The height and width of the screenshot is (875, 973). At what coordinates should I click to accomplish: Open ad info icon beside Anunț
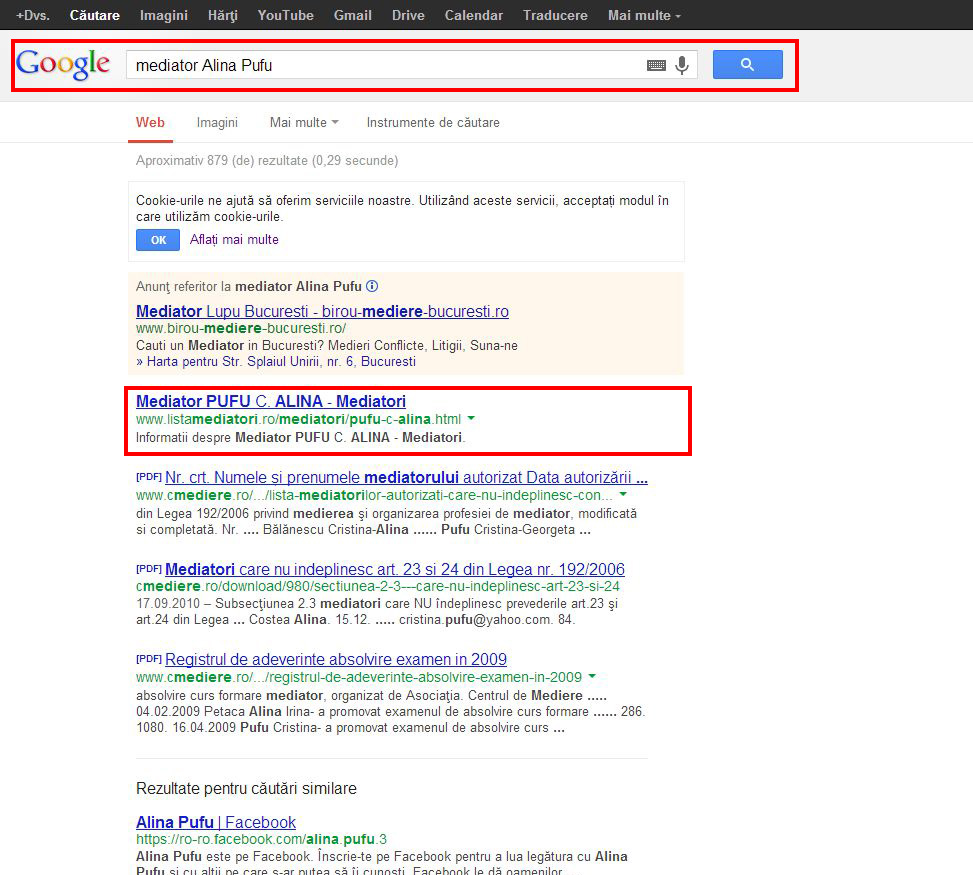pos(372,286)
